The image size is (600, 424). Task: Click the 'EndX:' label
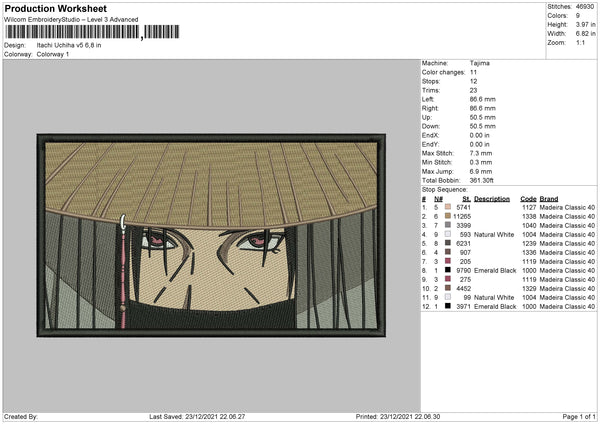(430, 135)
